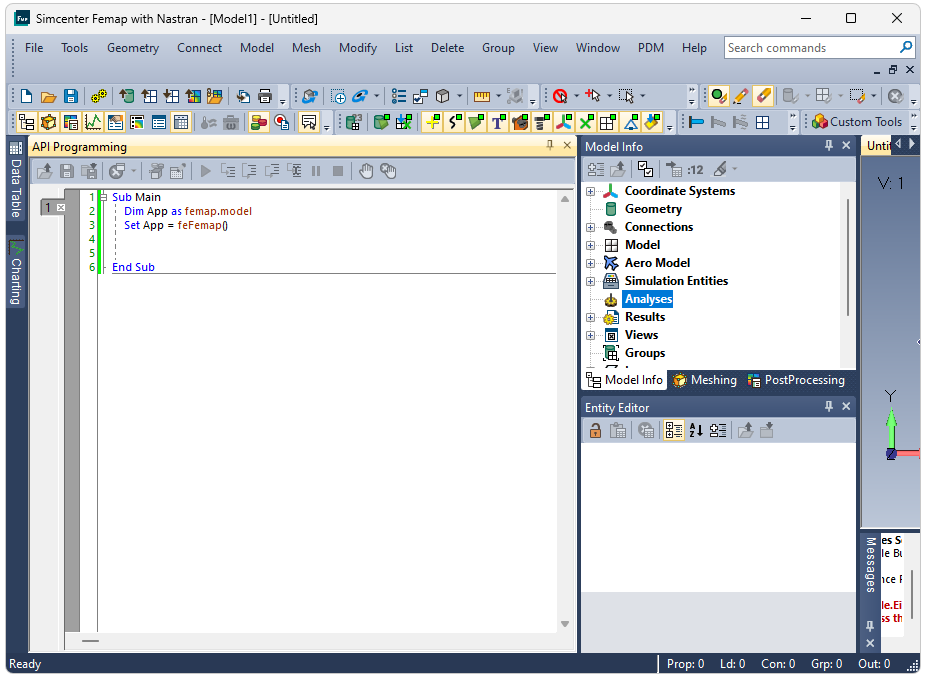925x679 pixels.
Task: Click the blue Rebuild/Regenerate icon
Action: pos(359,96)
